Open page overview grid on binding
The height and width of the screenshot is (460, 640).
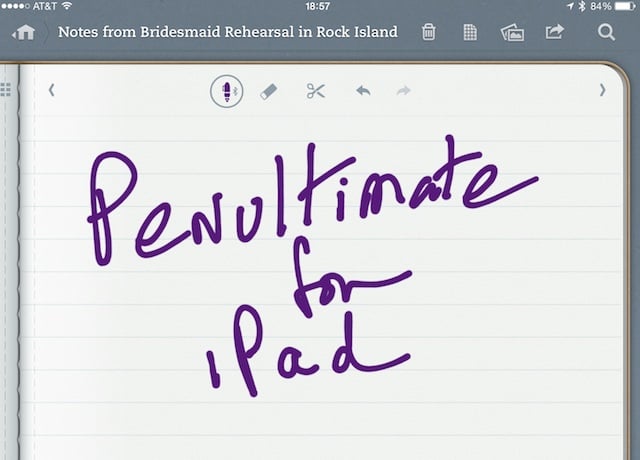[x=5, y=89]
